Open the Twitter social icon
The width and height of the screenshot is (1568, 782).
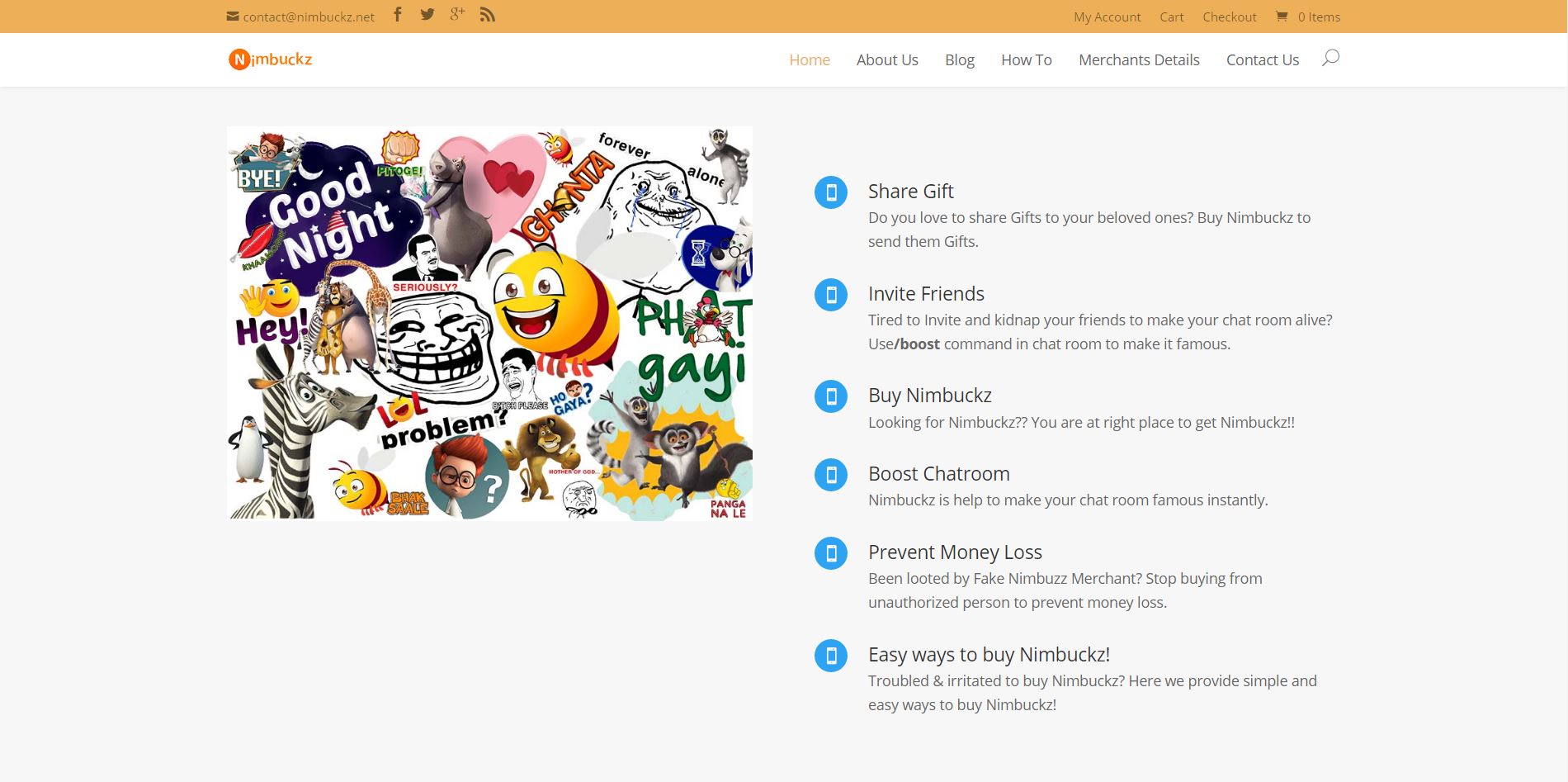tap(427, 15)
